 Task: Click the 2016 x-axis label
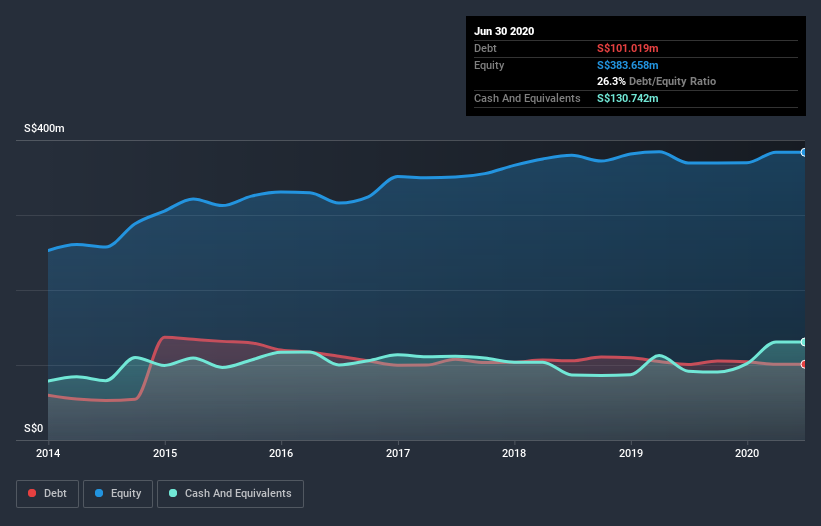coord(281,453)
